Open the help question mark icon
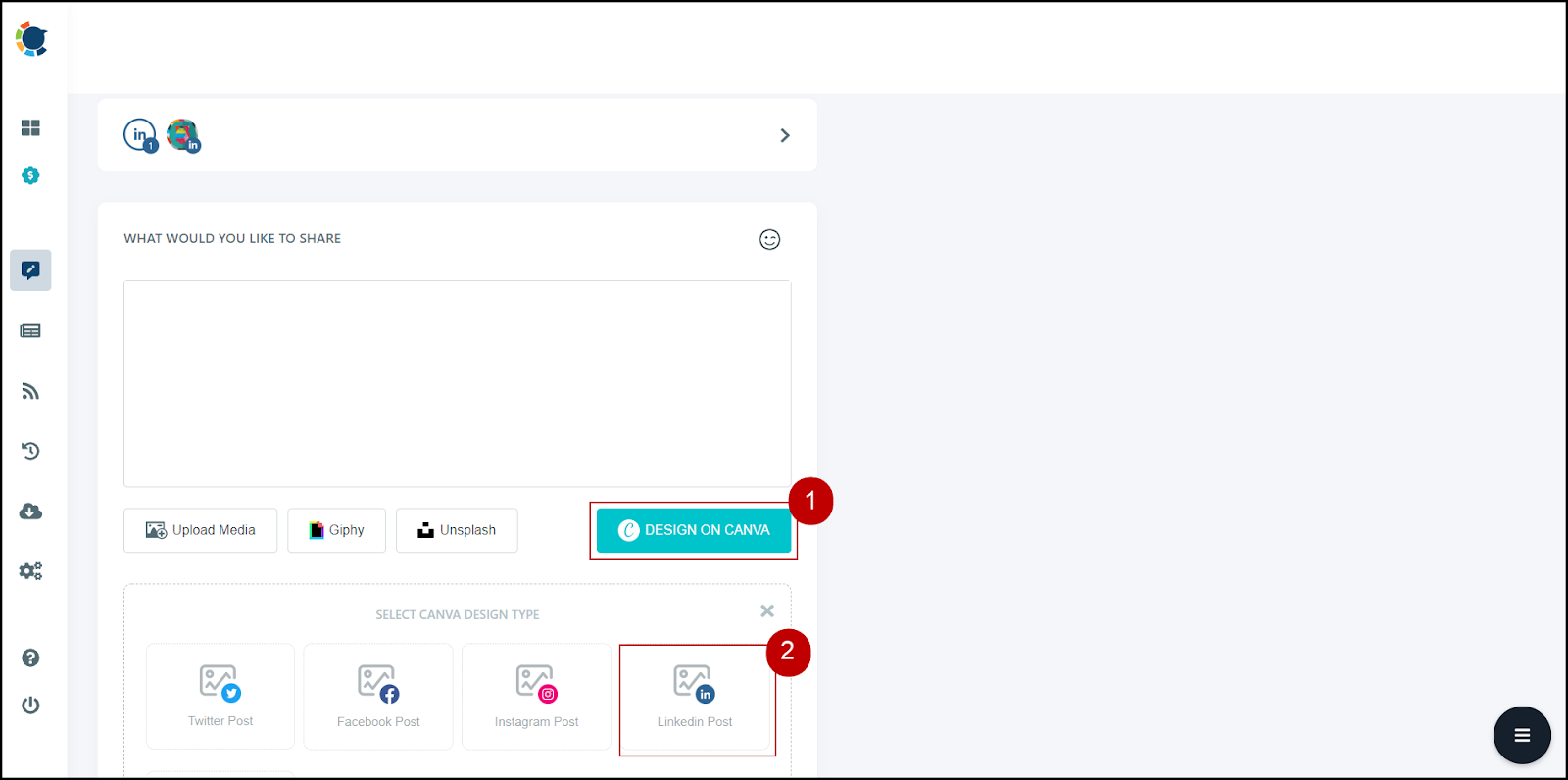The image size is (1568, 780). pyautogui.click(x=30, y=658)
